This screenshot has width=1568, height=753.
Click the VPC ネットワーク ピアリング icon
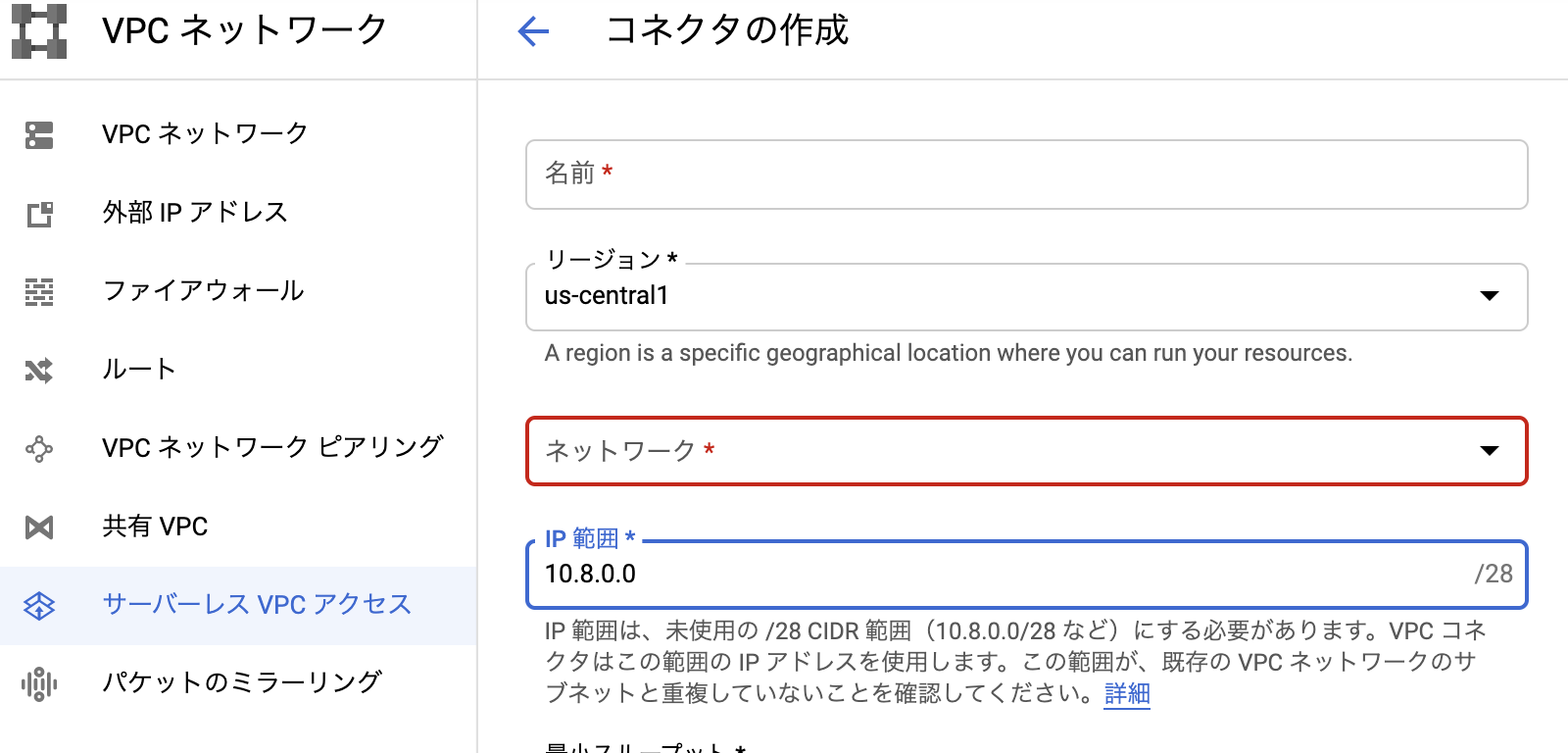[39, 449]
